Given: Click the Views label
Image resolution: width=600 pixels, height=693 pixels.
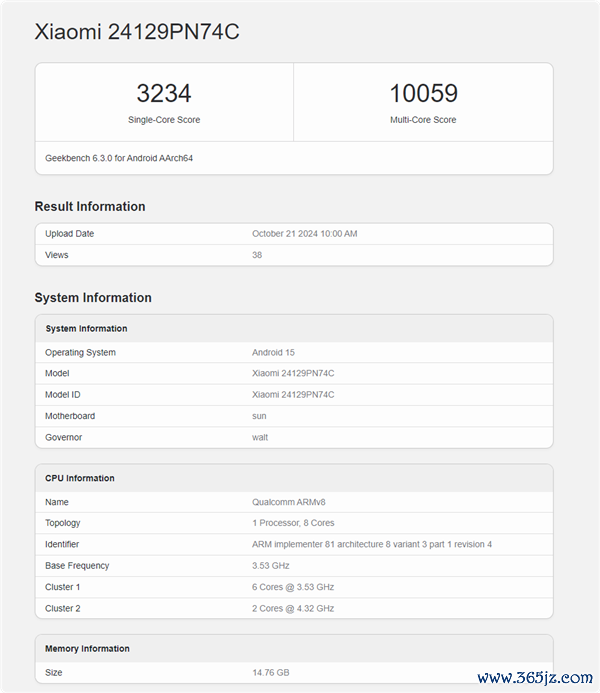Looking at the screenshot, I should point(57,255).
